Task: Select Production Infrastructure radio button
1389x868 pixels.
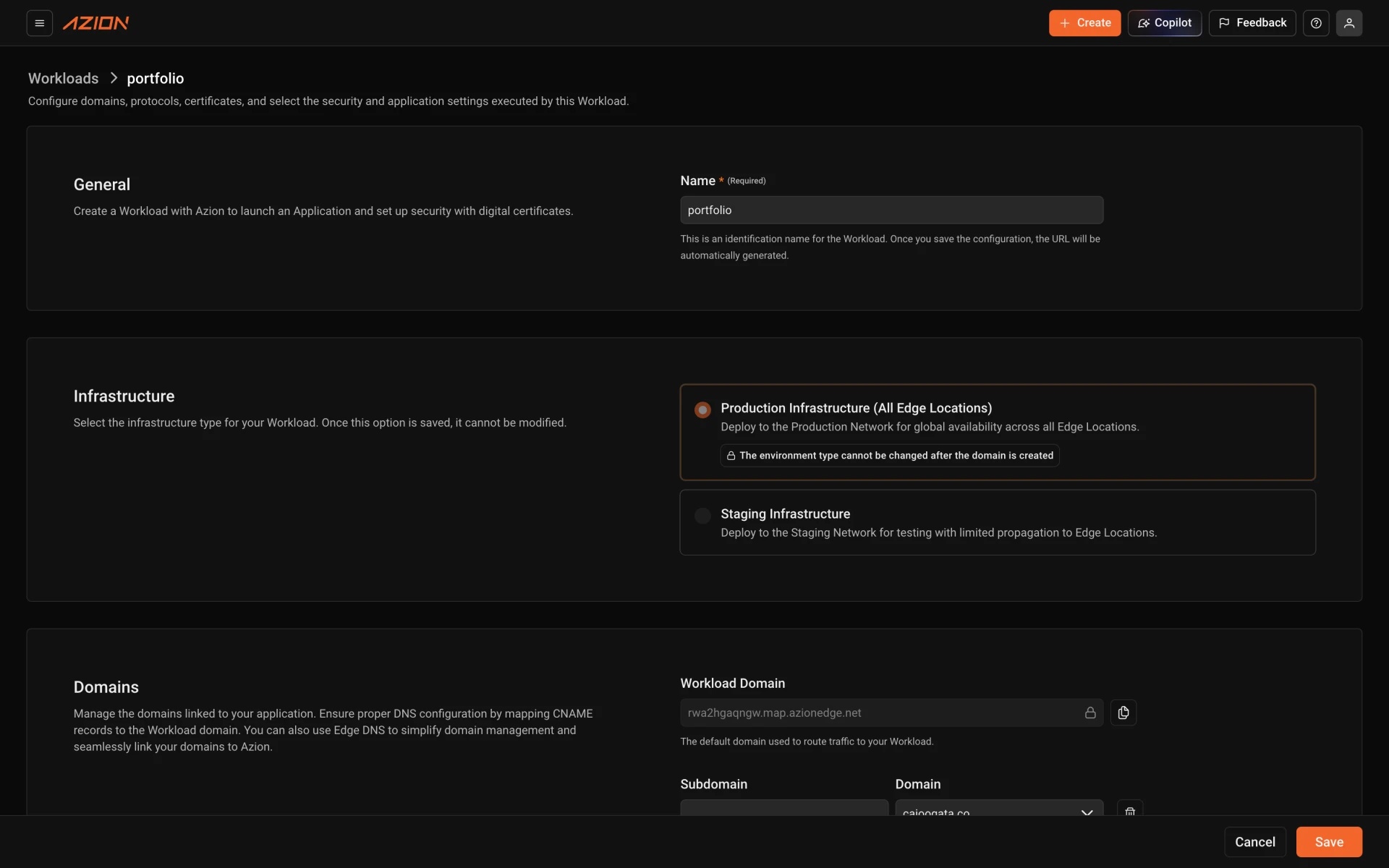Action: 702,410
